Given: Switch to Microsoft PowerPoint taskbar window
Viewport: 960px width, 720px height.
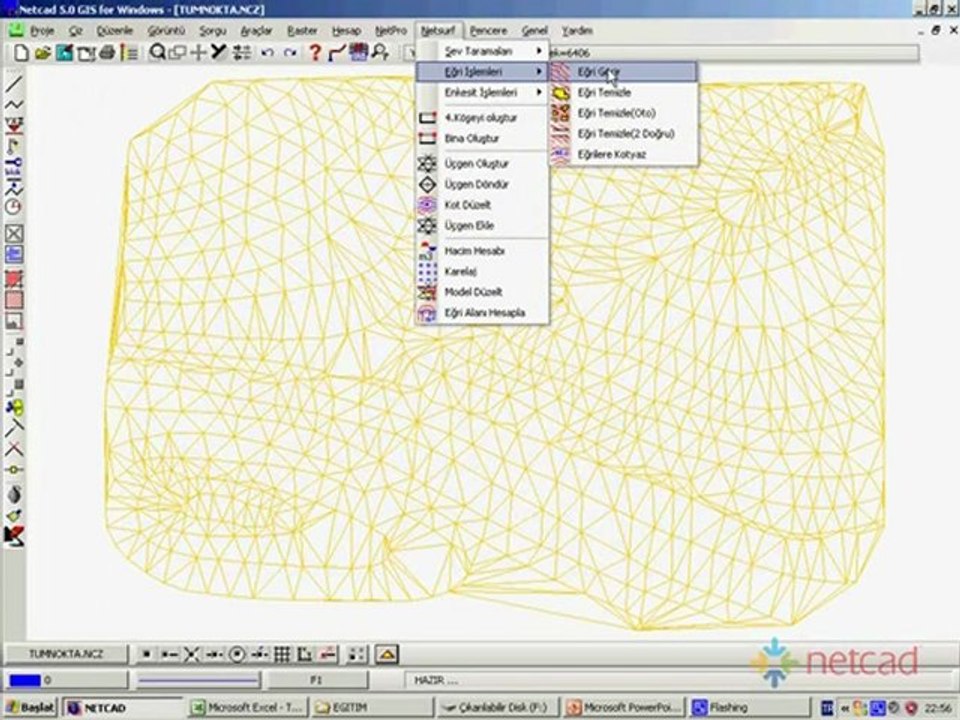Looking at the screenshot, I should (623, 708).
